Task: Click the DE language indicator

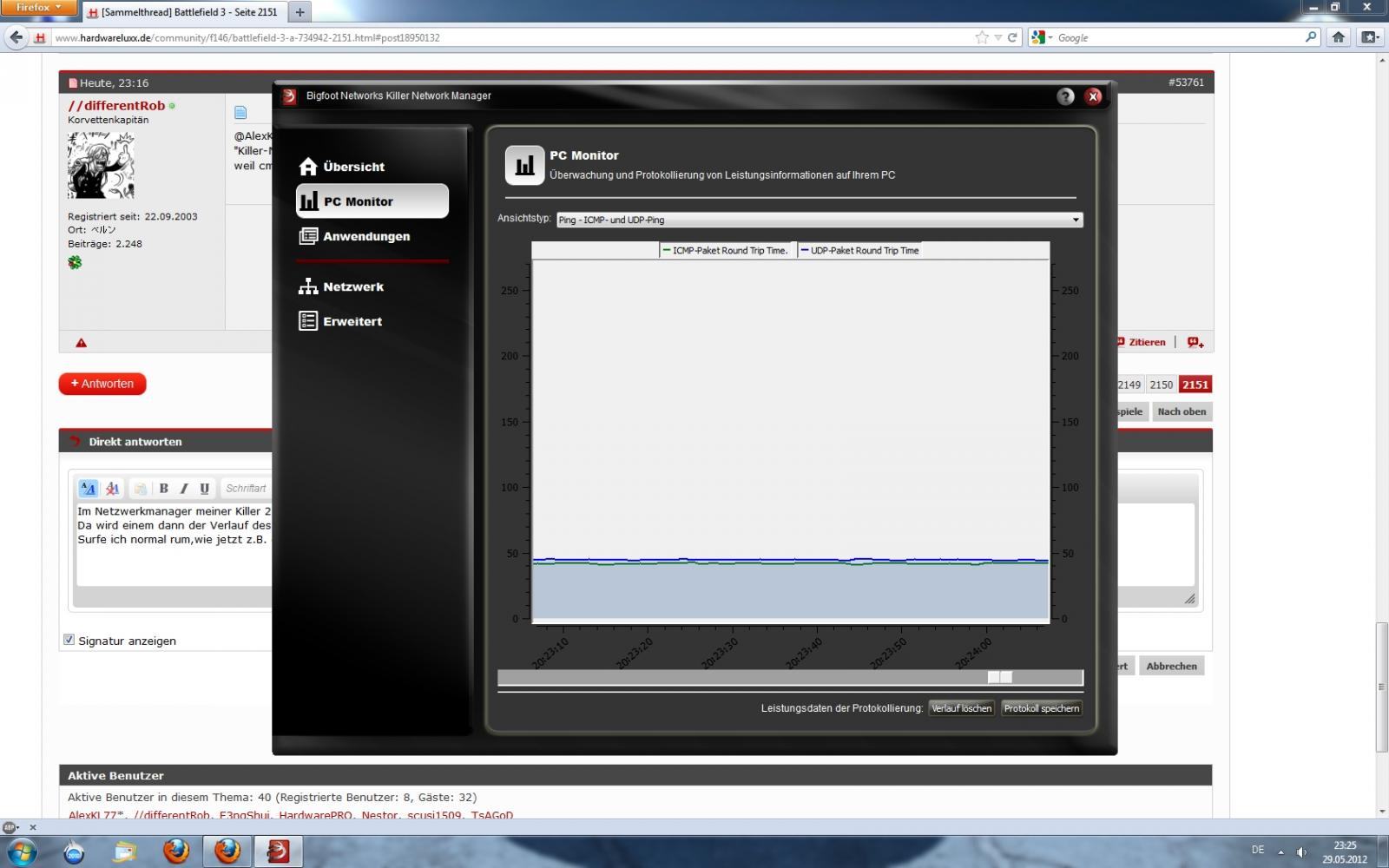Action: click(x=1257, y=850)
